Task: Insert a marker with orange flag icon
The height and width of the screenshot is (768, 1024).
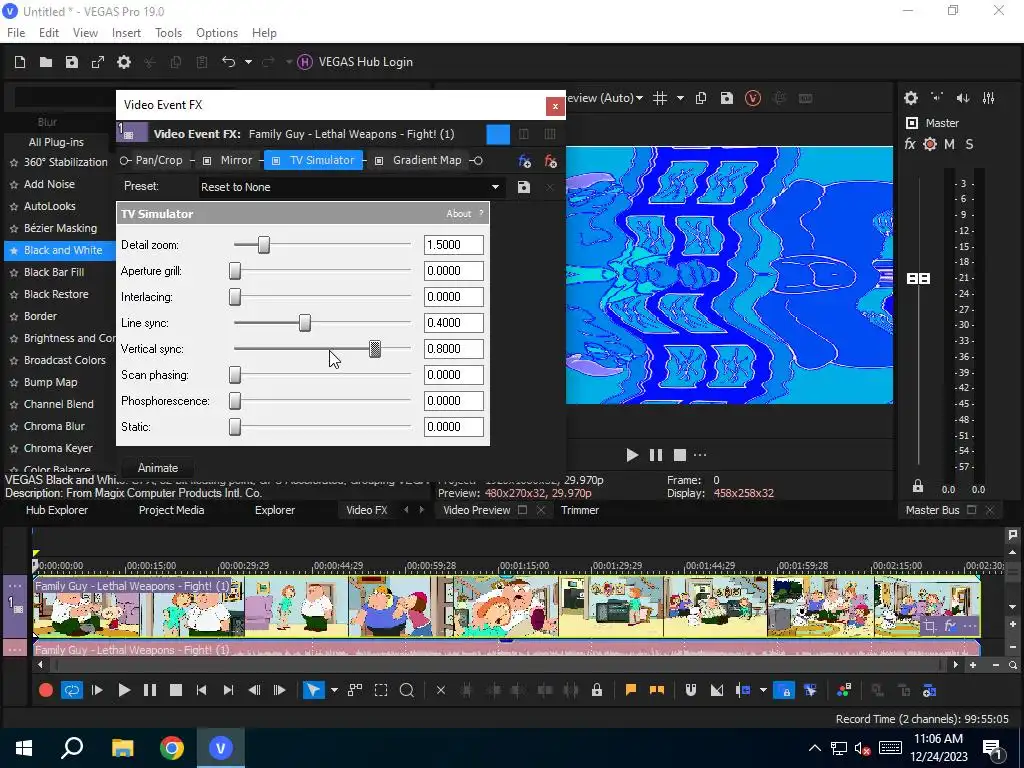Action: point(631,690)
